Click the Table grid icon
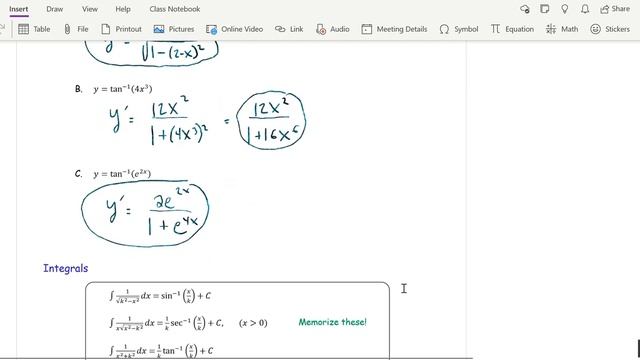Image resolution: width=640 pixels, height=360 pixels. coord(23,29)
